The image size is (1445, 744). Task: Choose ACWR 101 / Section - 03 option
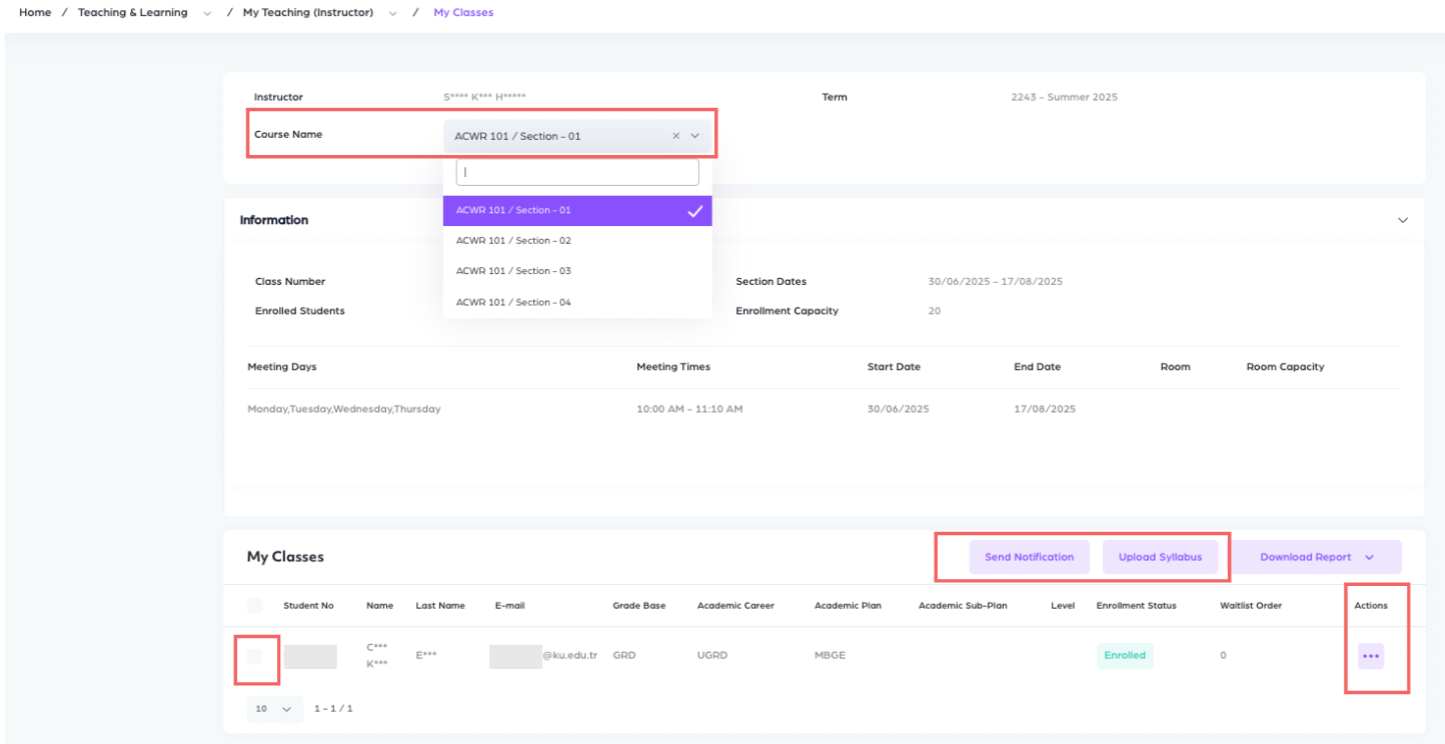(x=514, y=271)
